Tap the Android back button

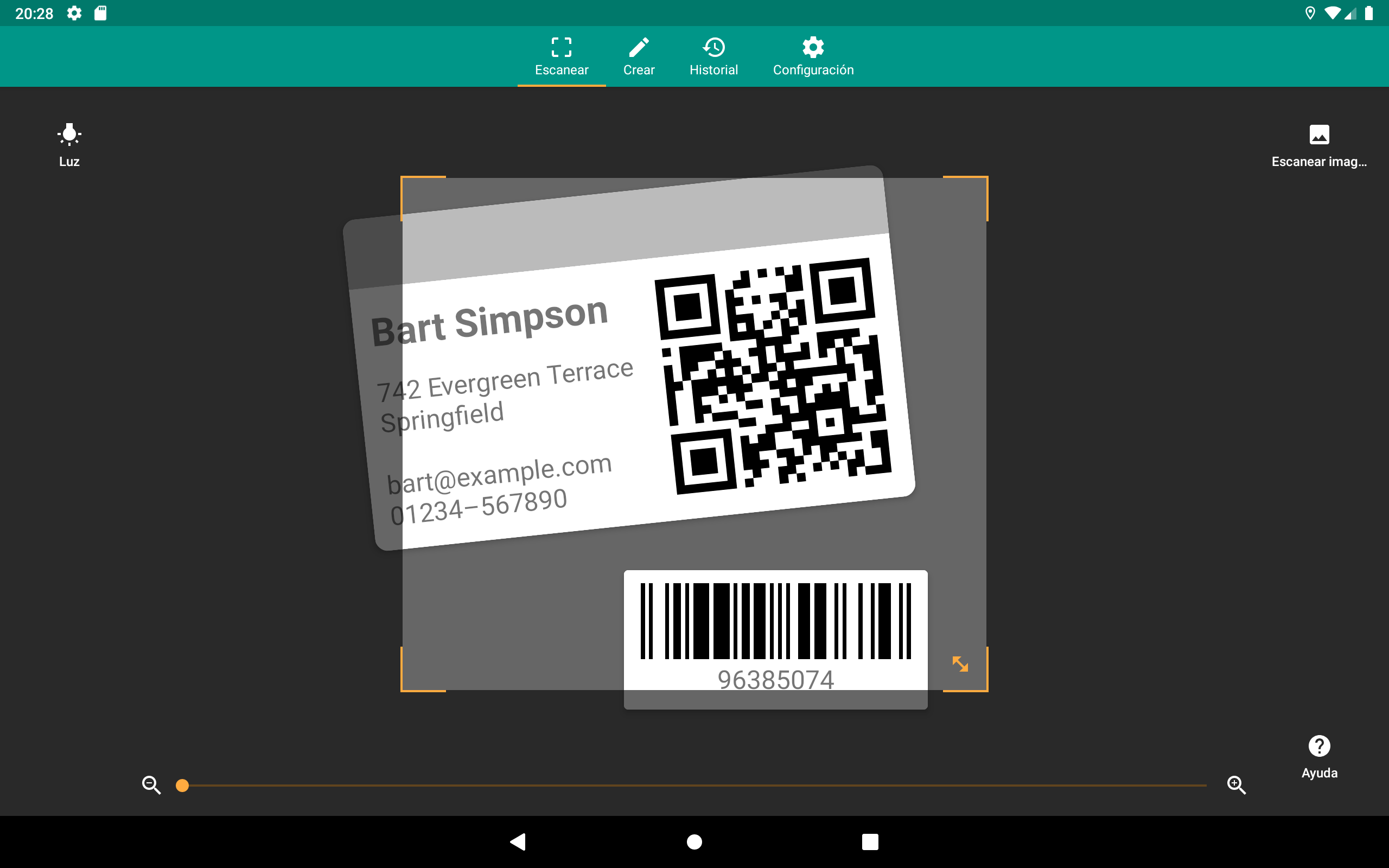point(518,841)
